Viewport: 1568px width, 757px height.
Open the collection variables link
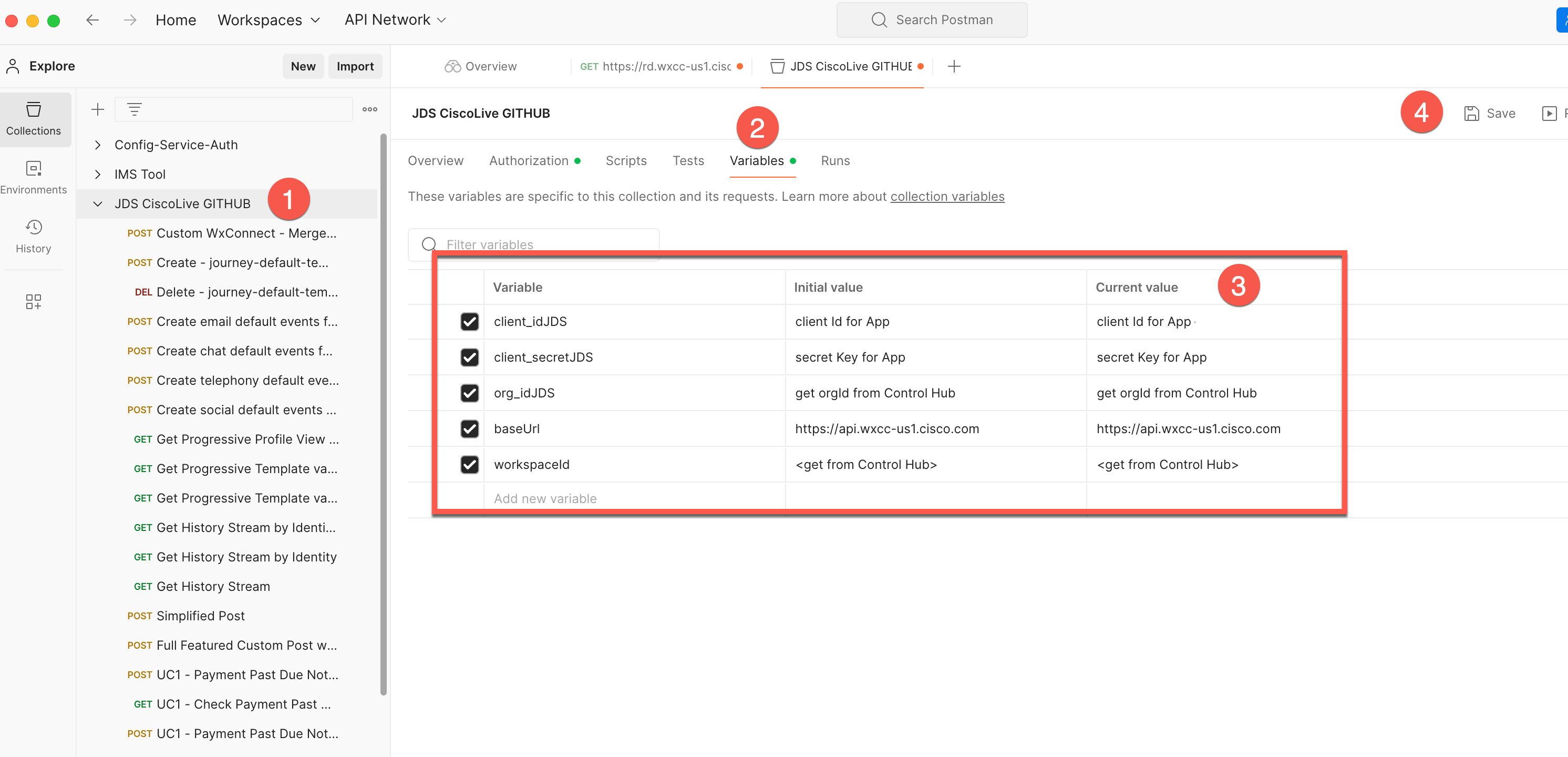pyautogui.click(x=947, y=197)
